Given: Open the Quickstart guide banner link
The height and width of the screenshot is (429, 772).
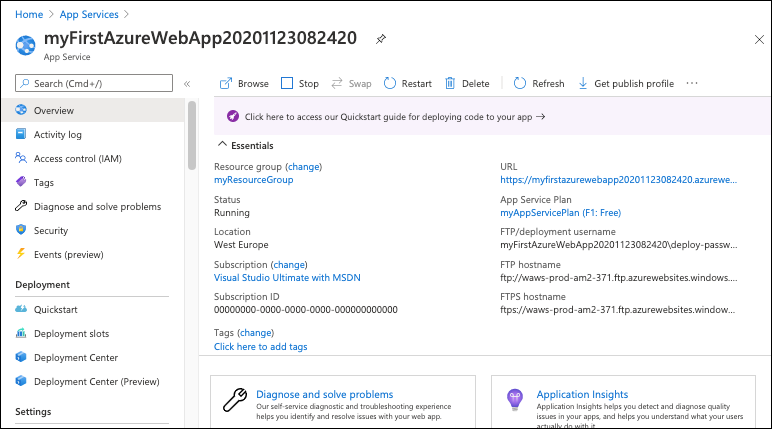Looking at the screenshot, I should [395, 117].
